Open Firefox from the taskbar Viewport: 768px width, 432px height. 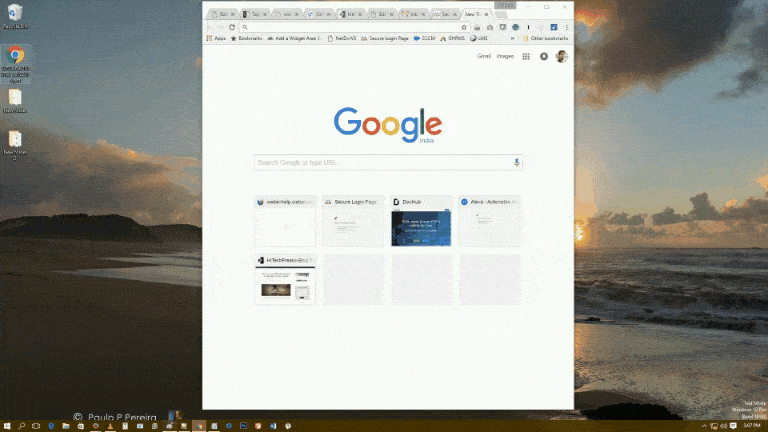click(x=96, y=426)
